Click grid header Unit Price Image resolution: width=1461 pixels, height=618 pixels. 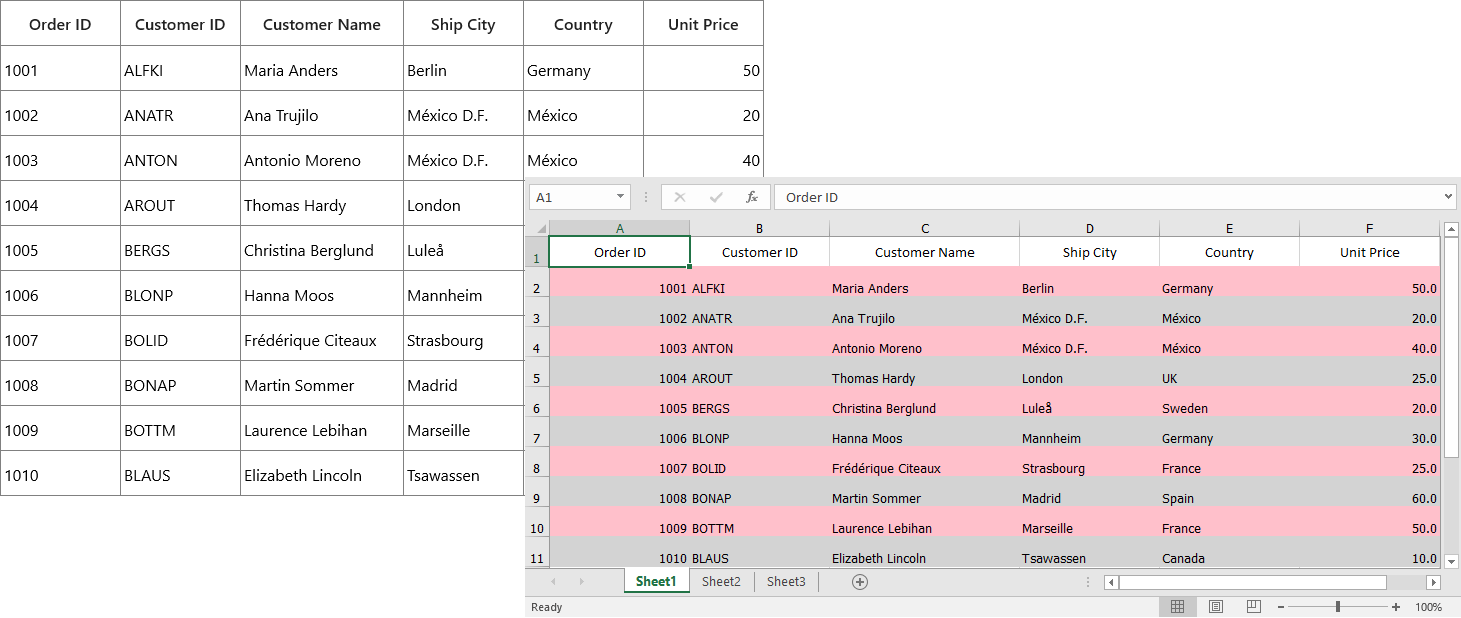coord(703,24)
